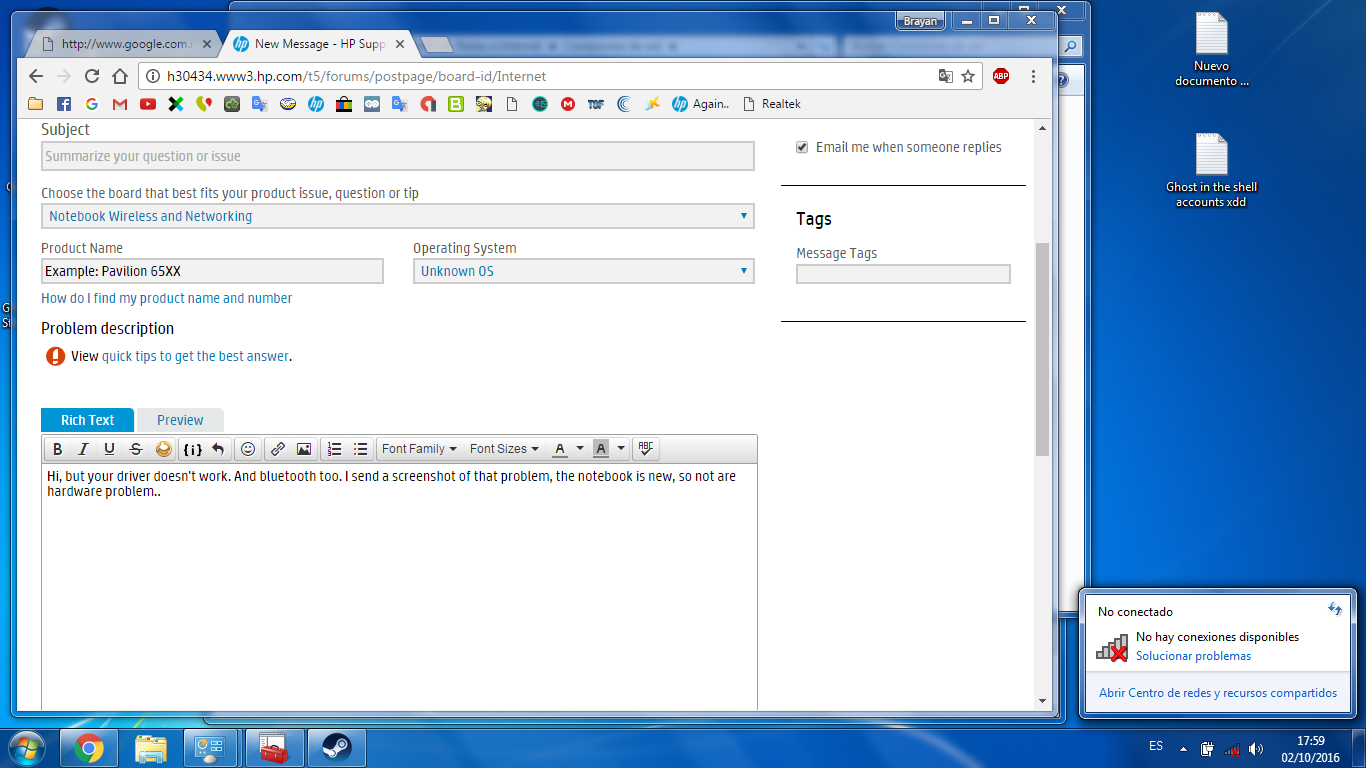1366x768 pixels.
Task: Apply bold formatting in the editor toolbar
Action: [x=58, y=449]
